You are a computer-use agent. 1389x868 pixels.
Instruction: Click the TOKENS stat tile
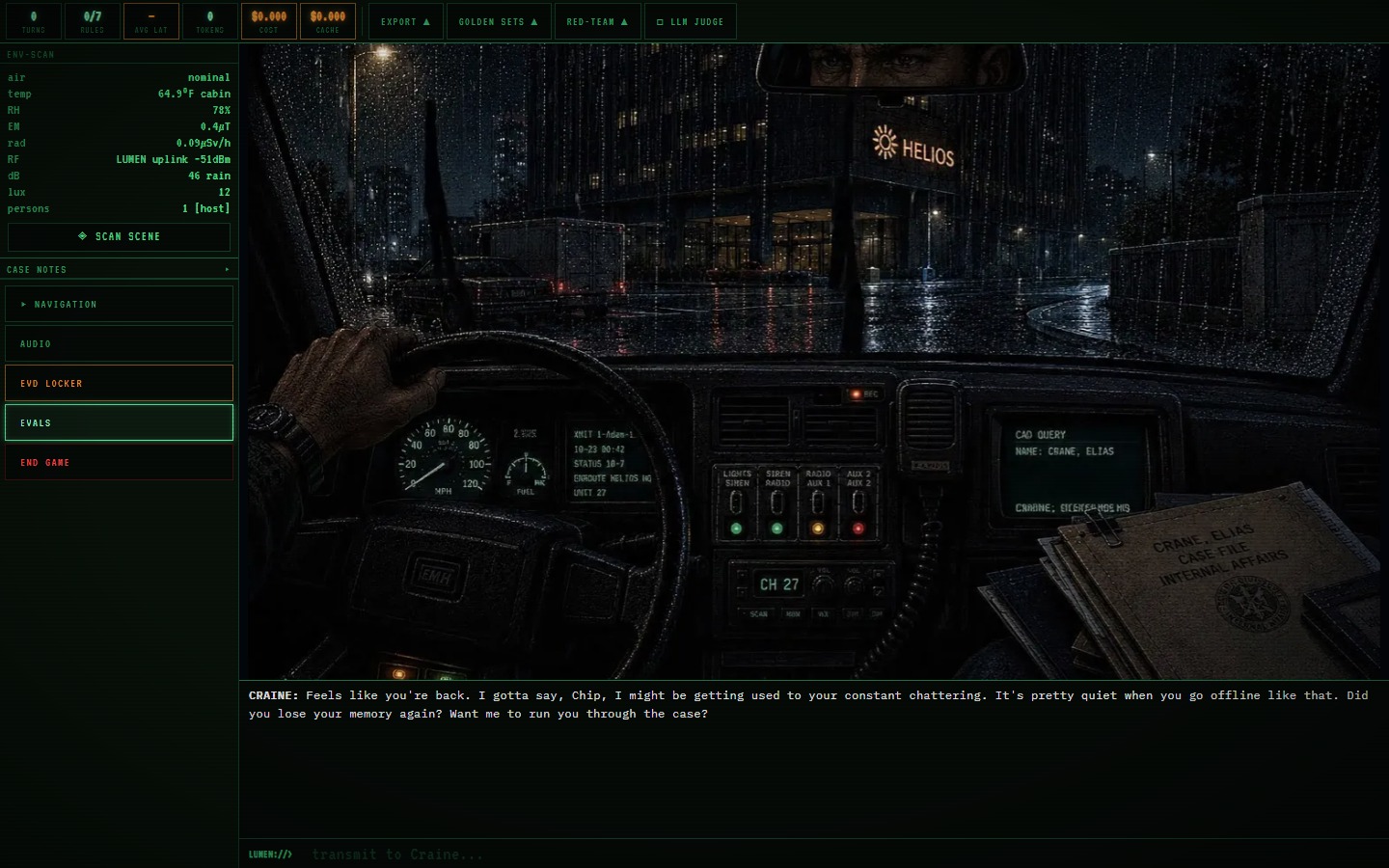coord(210,21)
